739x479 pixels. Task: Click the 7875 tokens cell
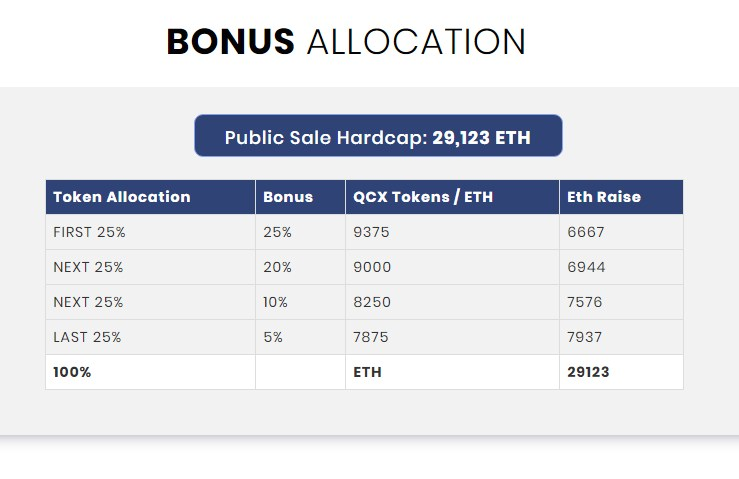(x=452, y=337)
